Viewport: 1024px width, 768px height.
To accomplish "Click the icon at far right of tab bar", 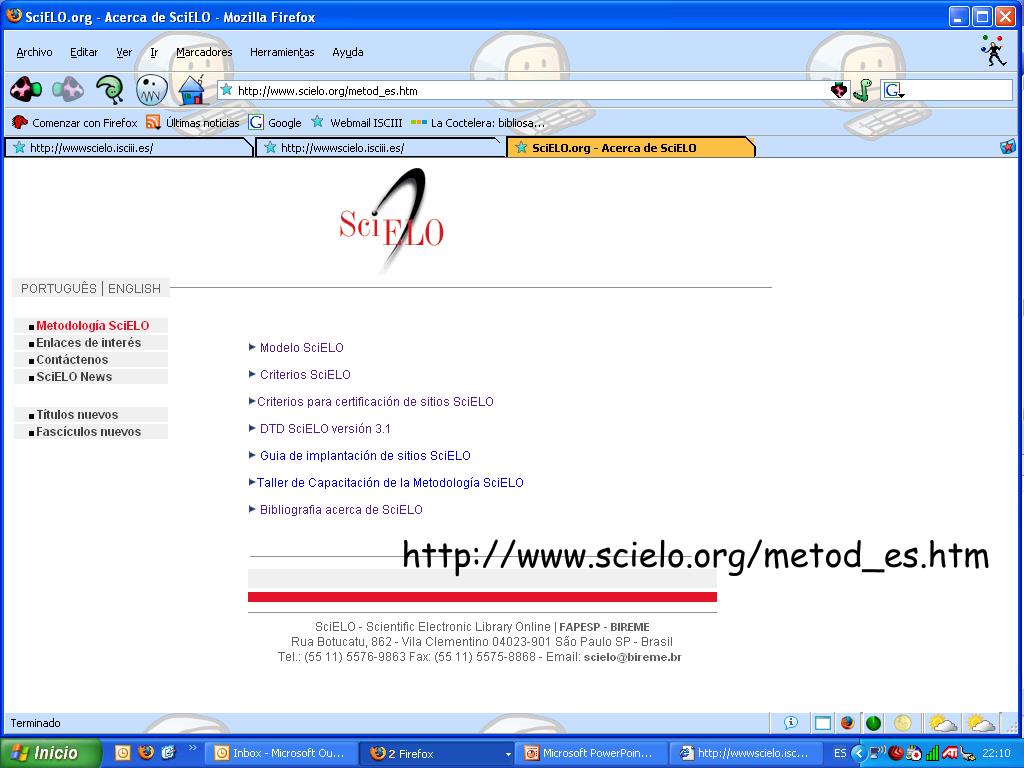I will pyautogui.click(x=1008, y=147).
